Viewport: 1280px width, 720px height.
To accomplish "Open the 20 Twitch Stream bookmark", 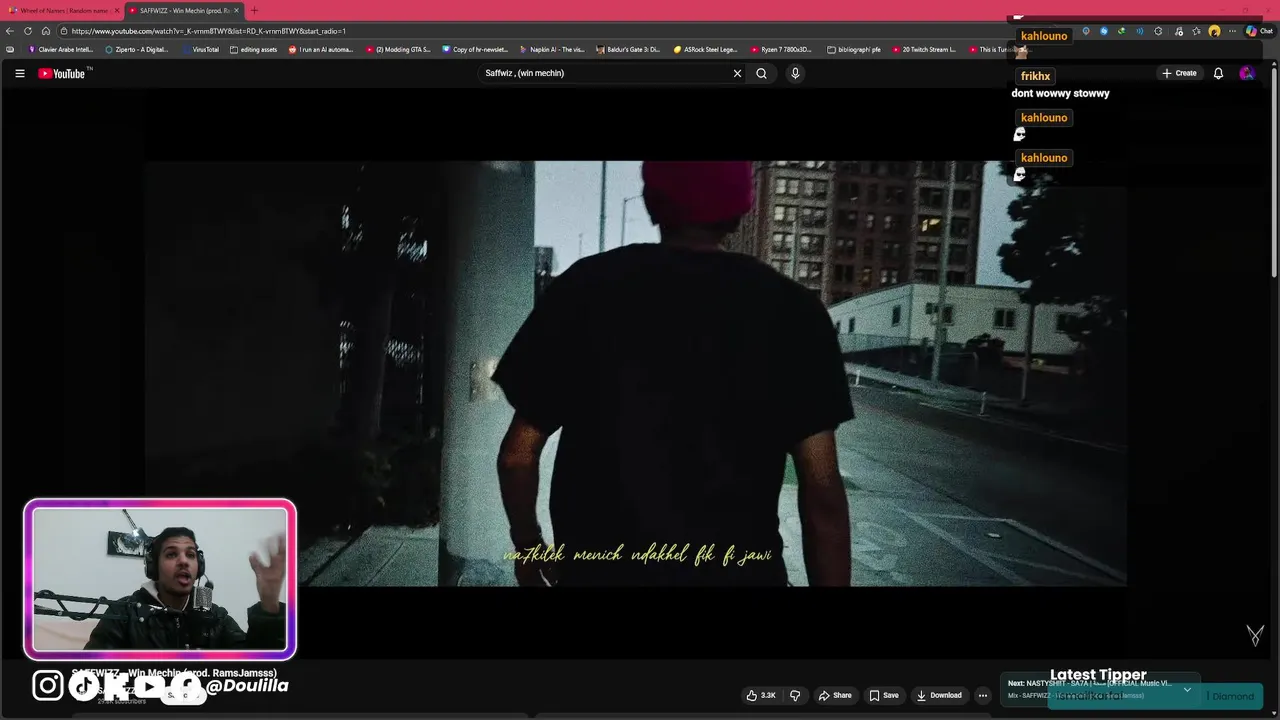I will [x=924, y=49].
